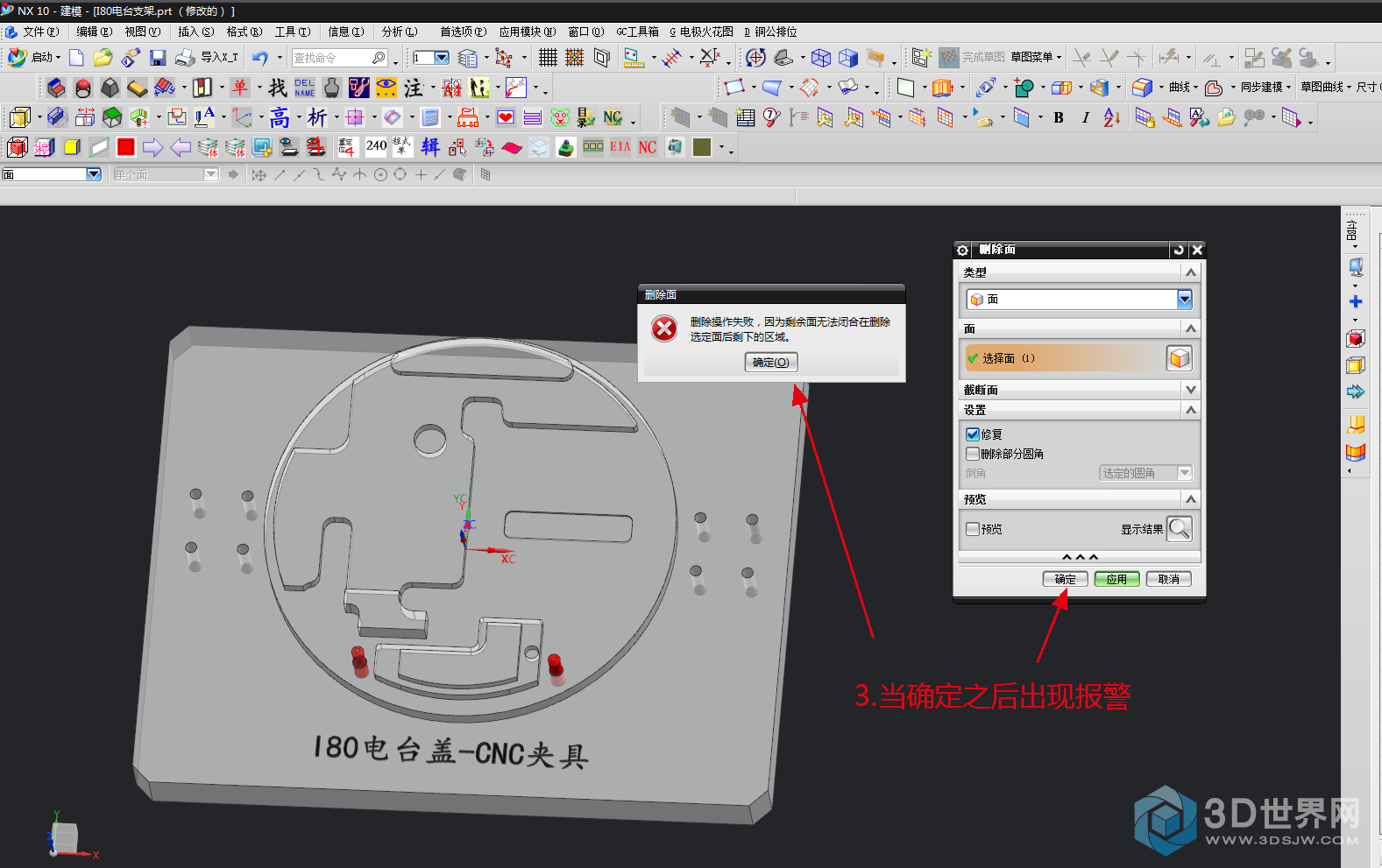Open the 草图菜单 dropdown
This screenshot has width=1382, height=868.
coord(1036,58)
